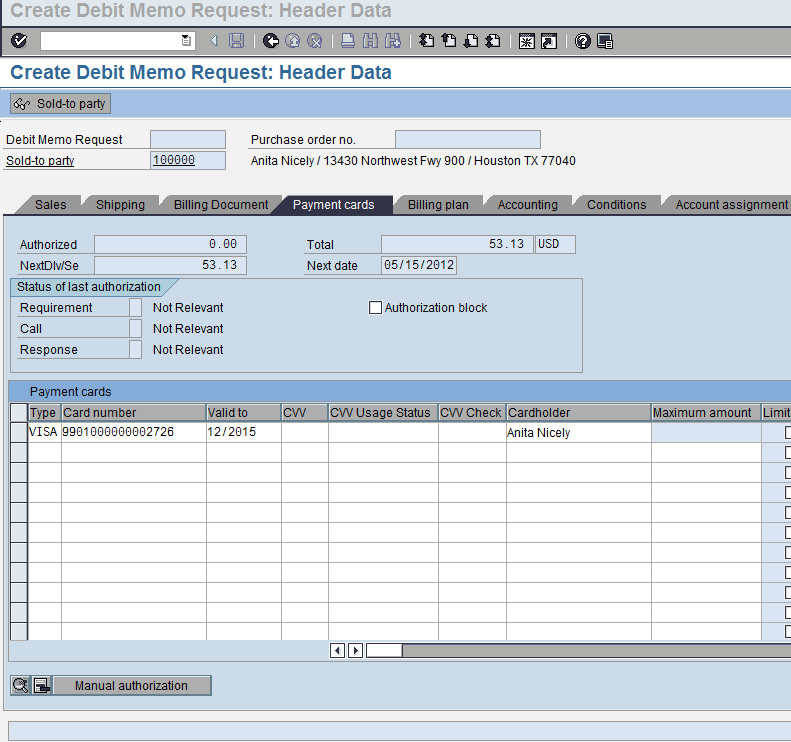
Task: Click the Authorized amount field 0.00
Action: coord(171,244)
